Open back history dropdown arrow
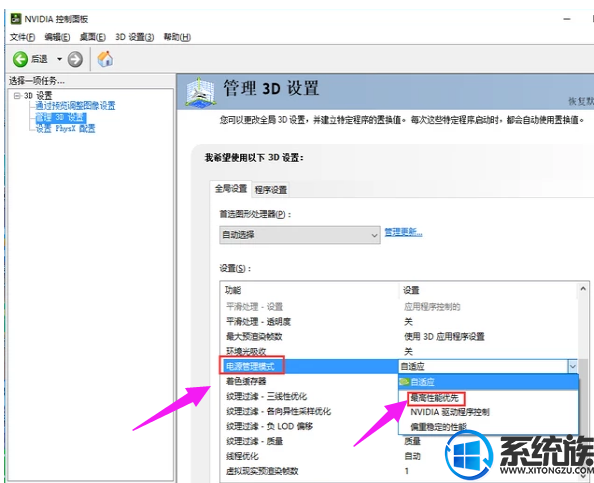This screenshot has width=594, height=483. click(x=59, y=59)
